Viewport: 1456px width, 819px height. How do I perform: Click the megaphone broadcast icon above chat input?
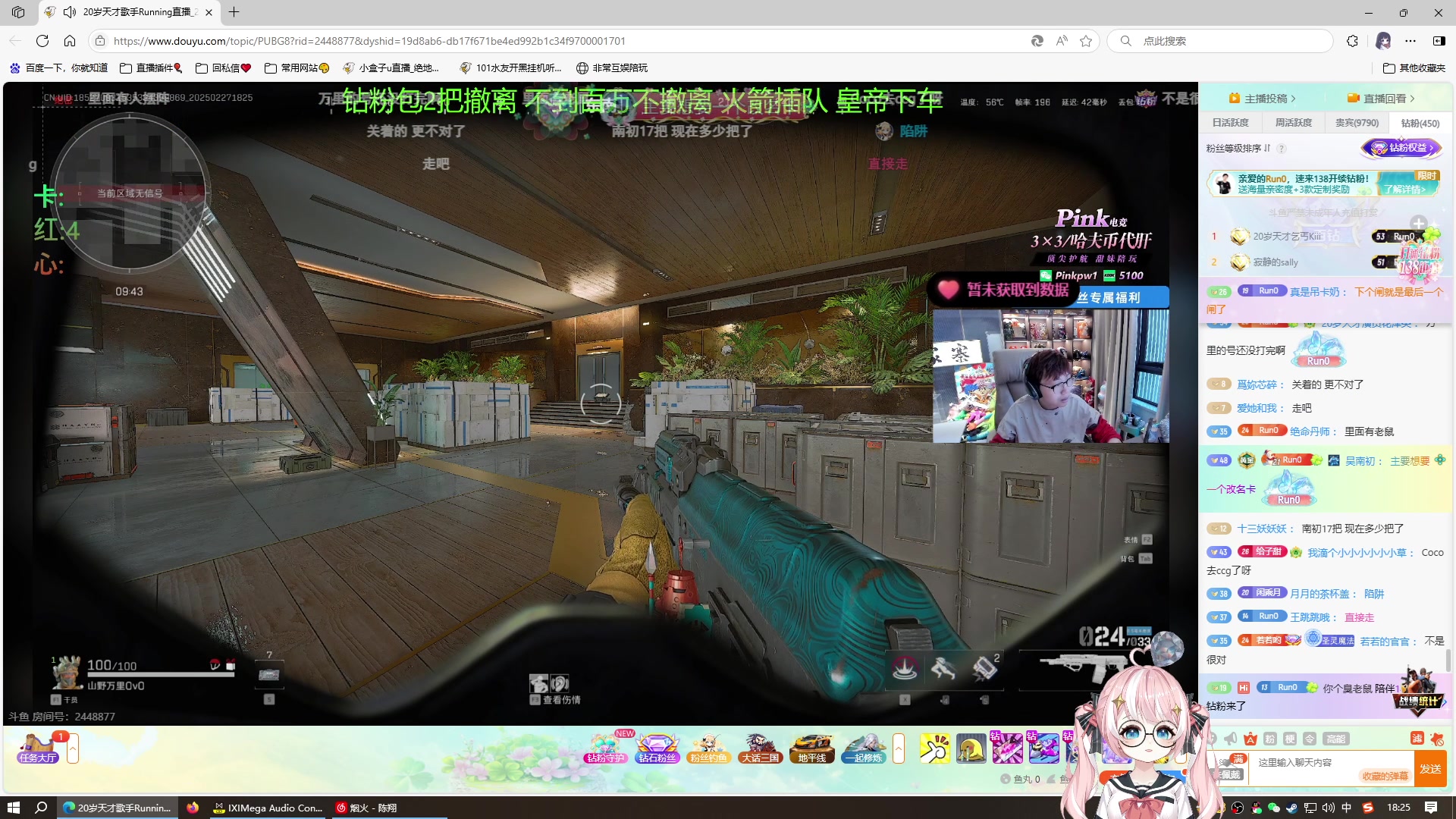1230,739
